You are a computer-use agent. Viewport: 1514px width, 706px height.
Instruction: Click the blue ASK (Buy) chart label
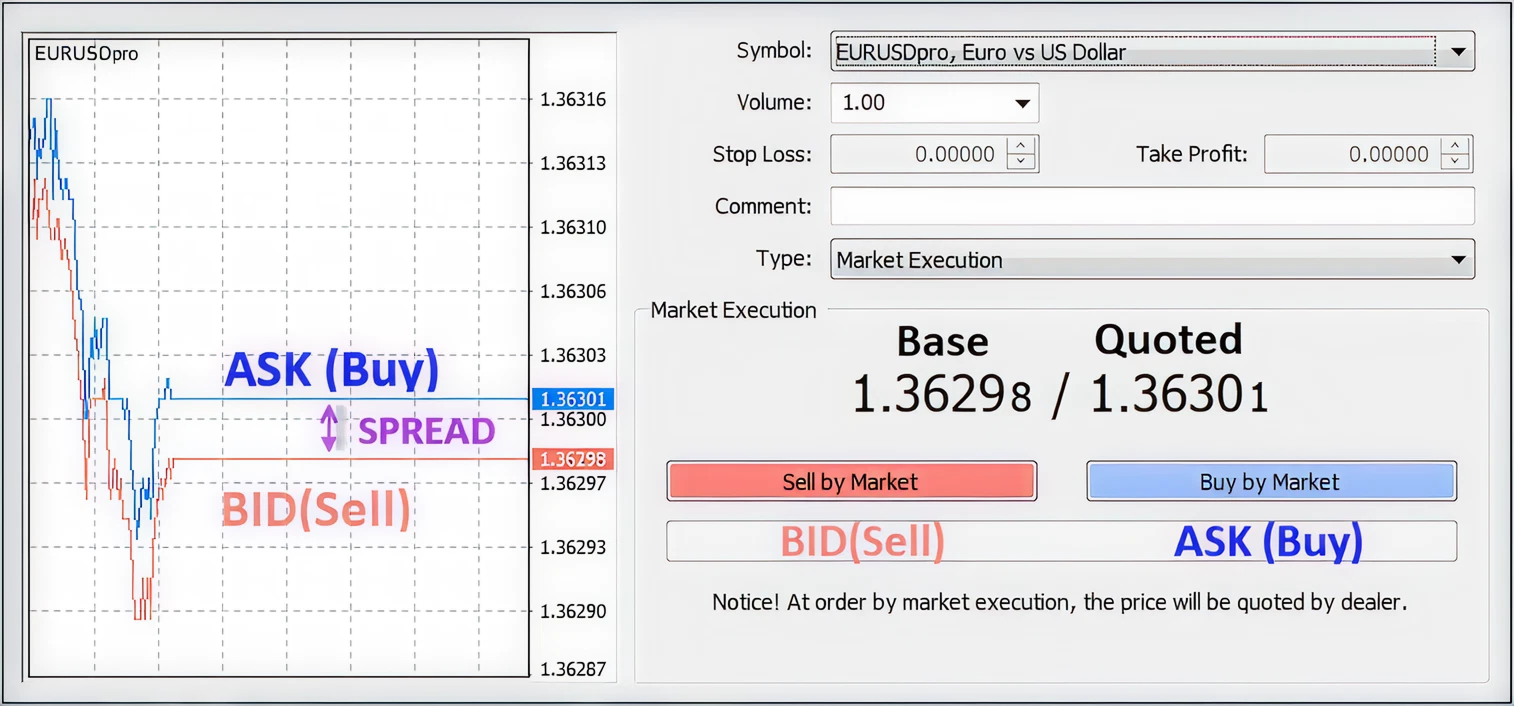point(332,369)
